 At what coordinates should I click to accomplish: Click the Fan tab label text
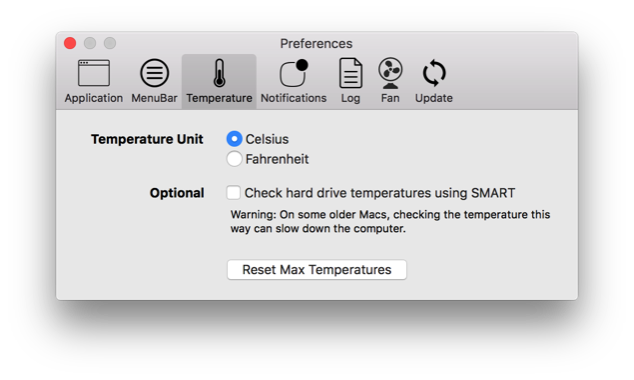pyautogui.click(x=390, y=98)
